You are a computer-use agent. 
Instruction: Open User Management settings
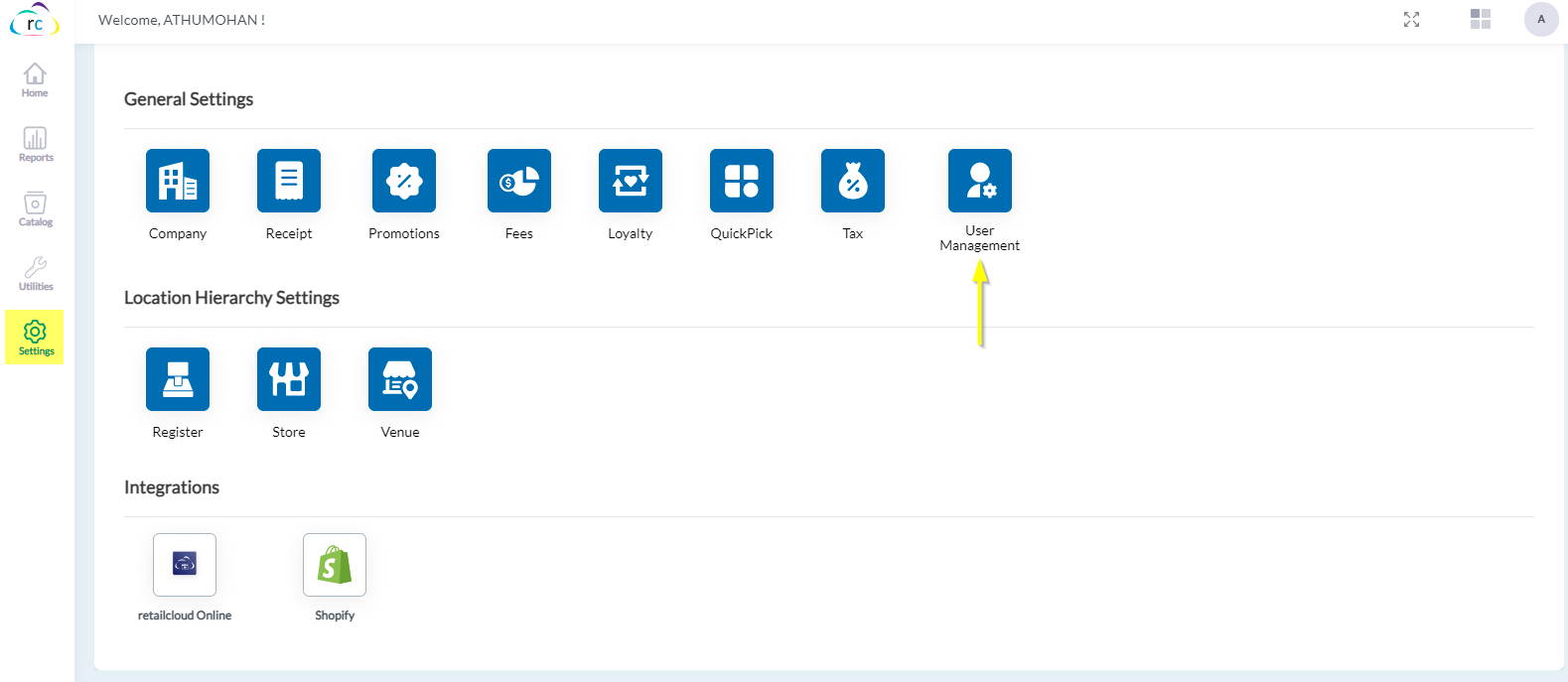pos(980,181)
